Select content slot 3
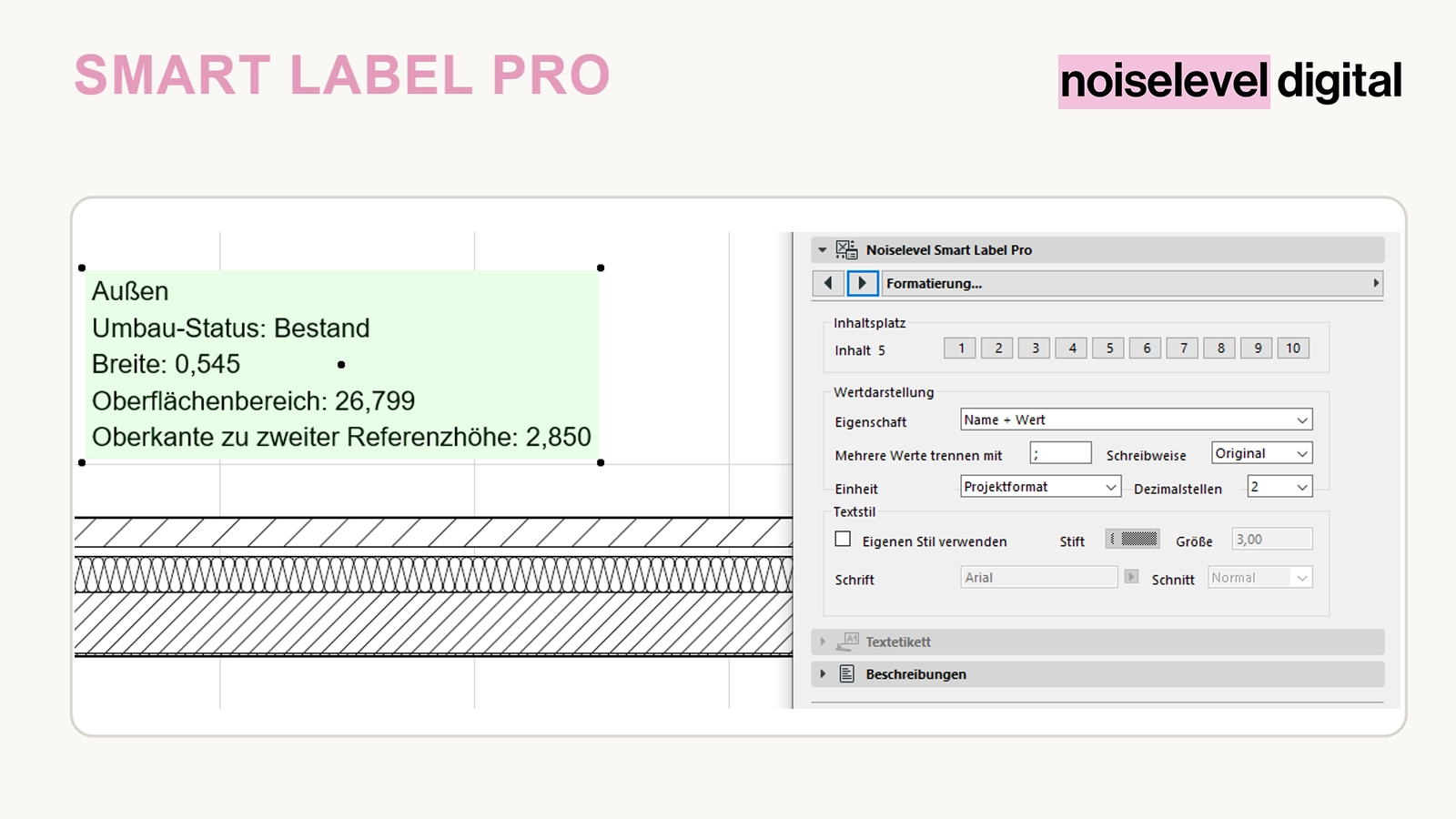 (1035, 349)
